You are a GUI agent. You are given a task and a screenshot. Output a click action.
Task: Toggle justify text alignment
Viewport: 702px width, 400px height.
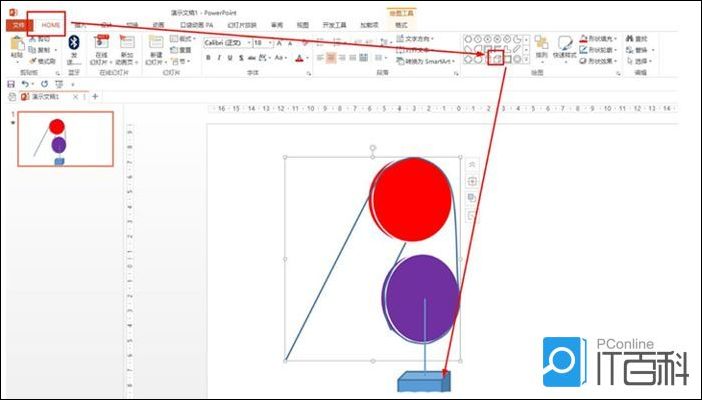[x=353, y=58]
